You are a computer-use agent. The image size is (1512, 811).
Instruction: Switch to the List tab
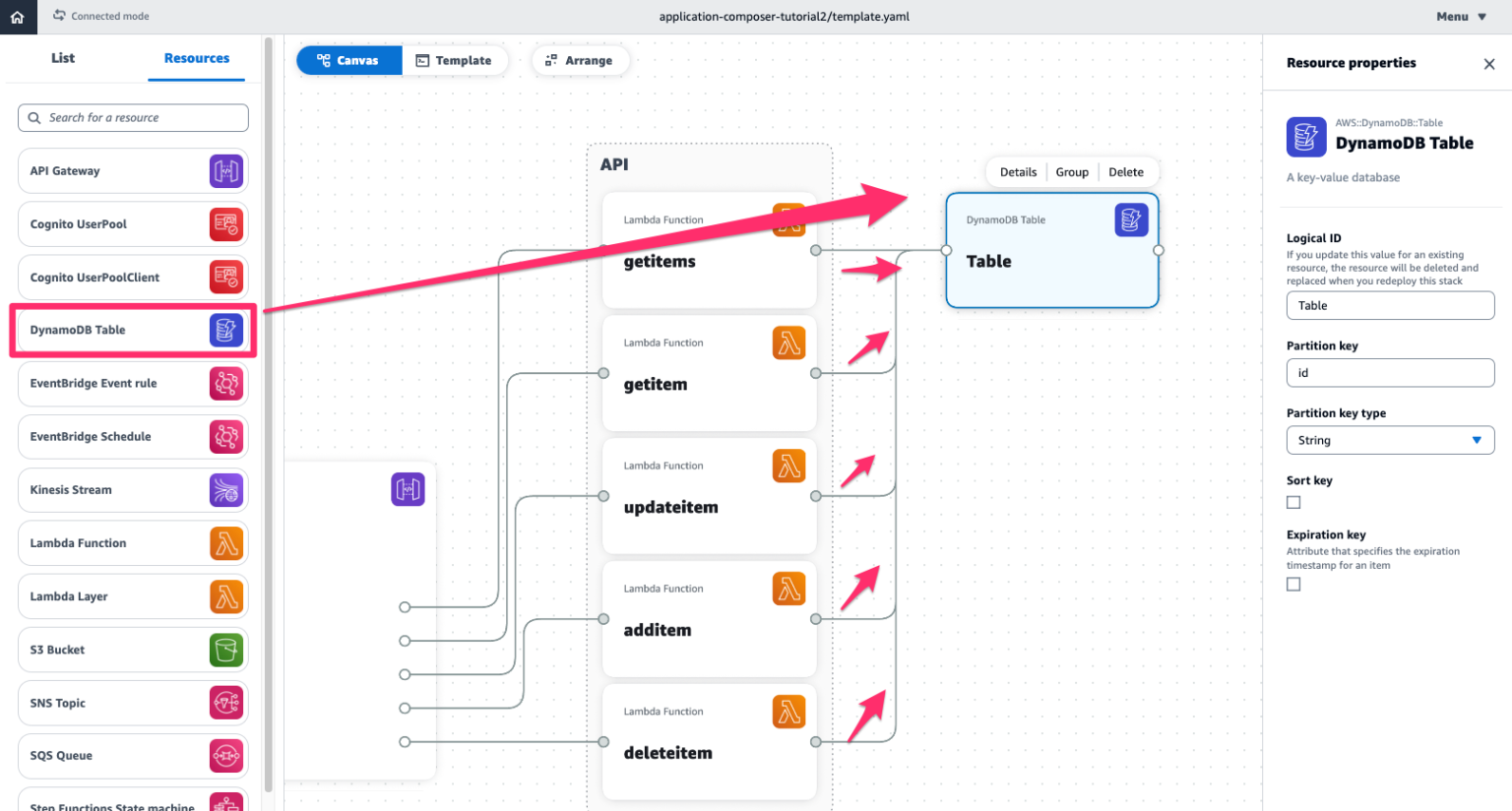[63, 58]
